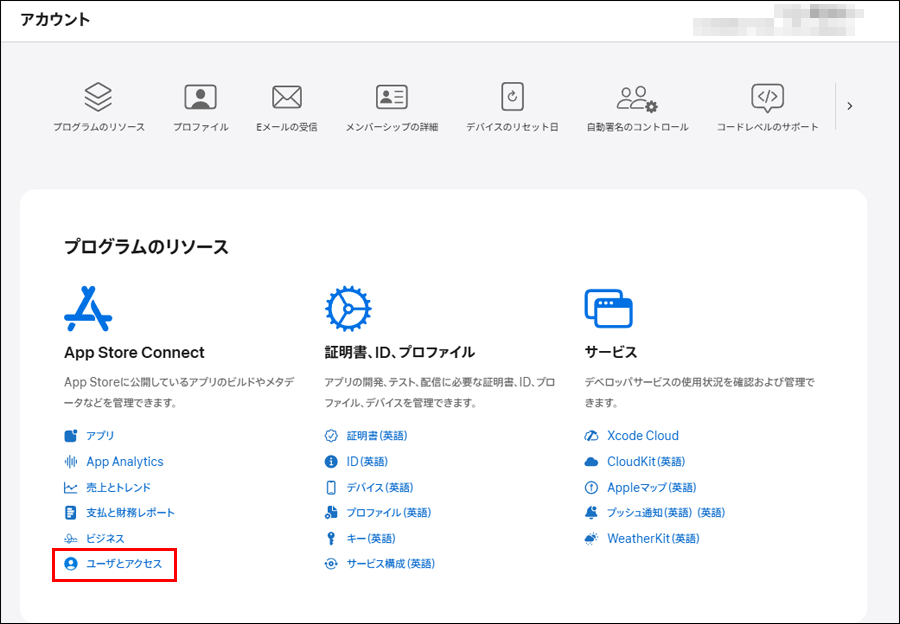Click the サービス heading
The height and width of the screenshot is (624, 900).
611,352
